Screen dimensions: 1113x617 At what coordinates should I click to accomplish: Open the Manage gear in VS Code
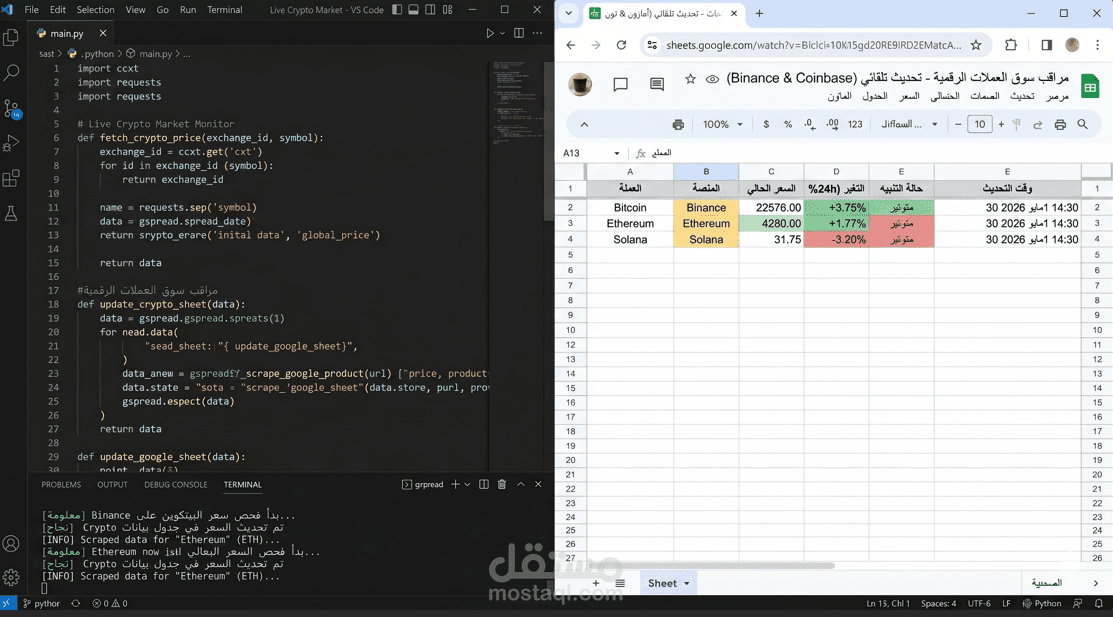tap(11, 577)
